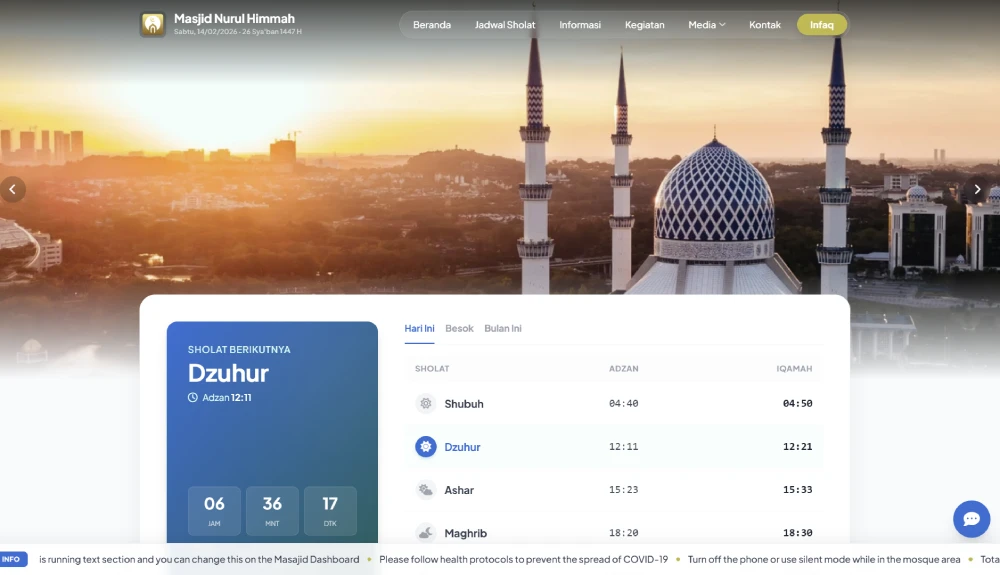Open the Informasi menu item
Viewport: 1000px width, 575px height.
coord(580,25)
